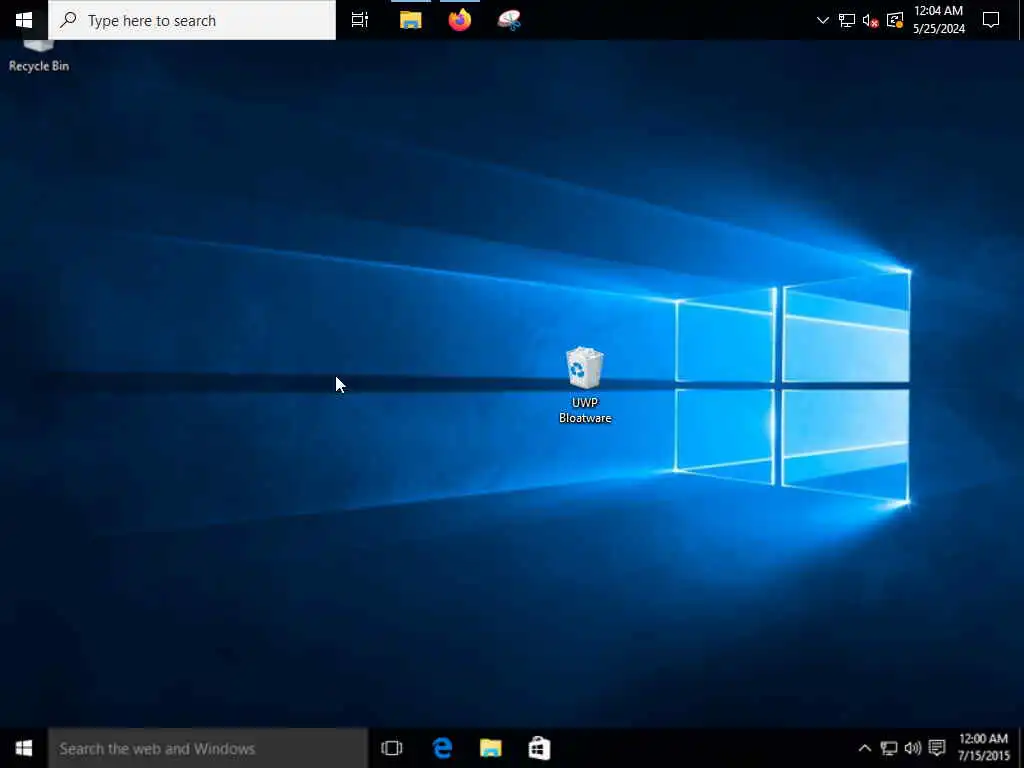This screenshot has height=768, width=1024.
Task: Click 'Search the web and Windows' box
Action: coord(208,748)
